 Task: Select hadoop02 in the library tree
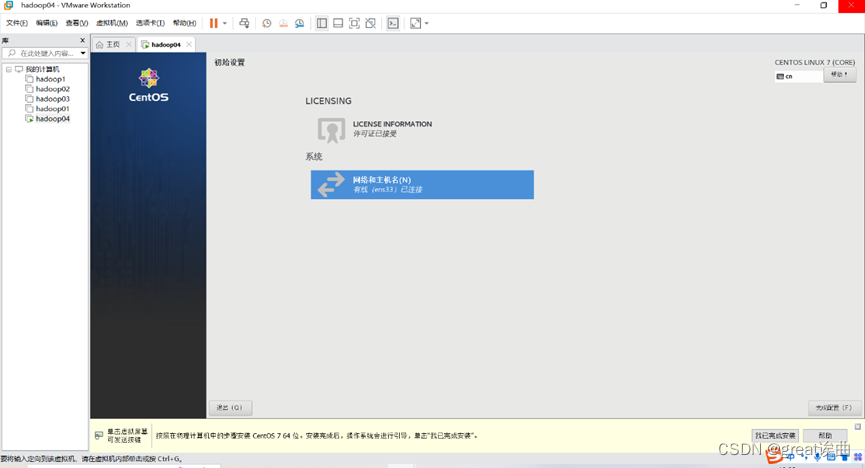point(52,89)
